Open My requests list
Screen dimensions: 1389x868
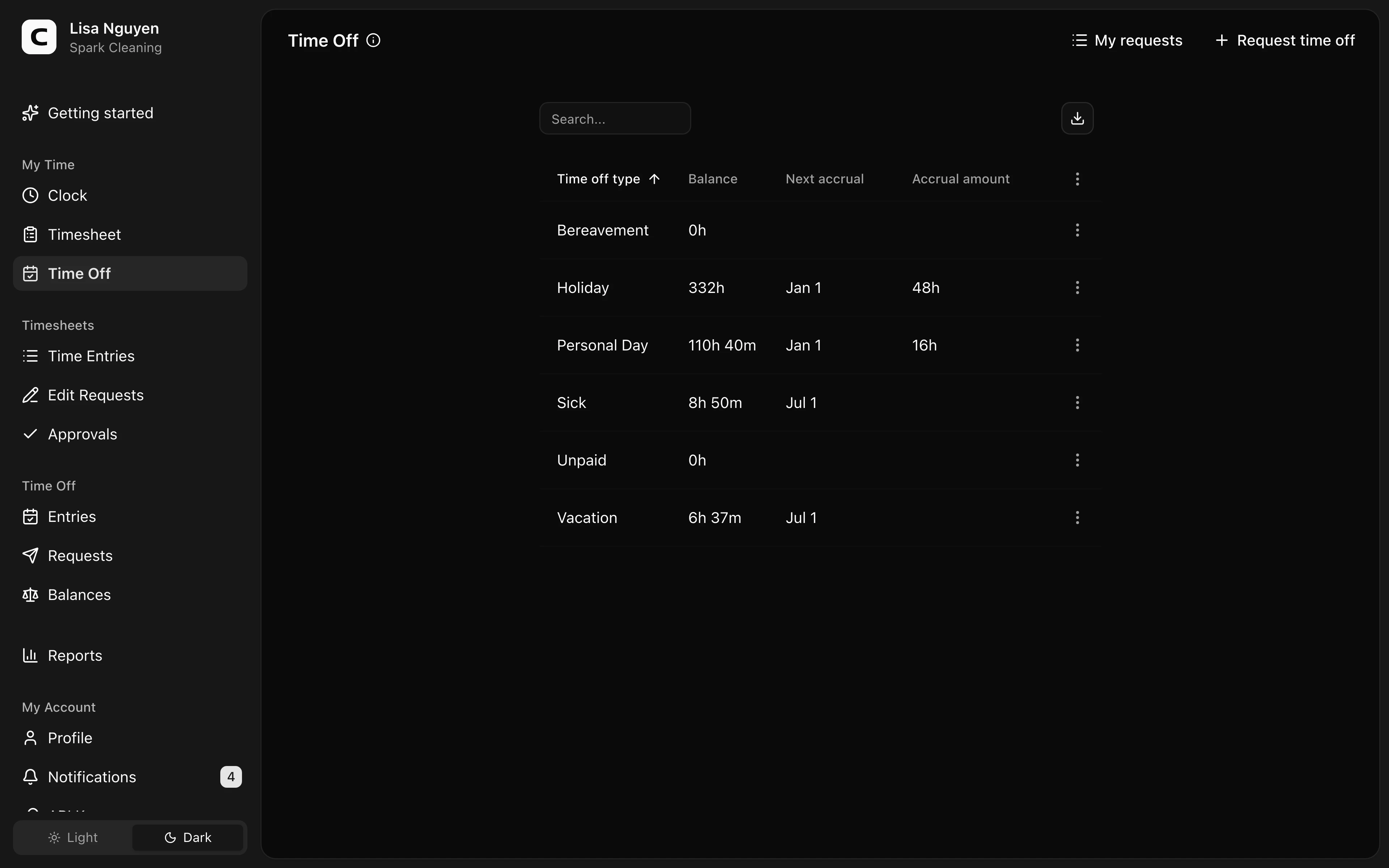point(1127,40)
